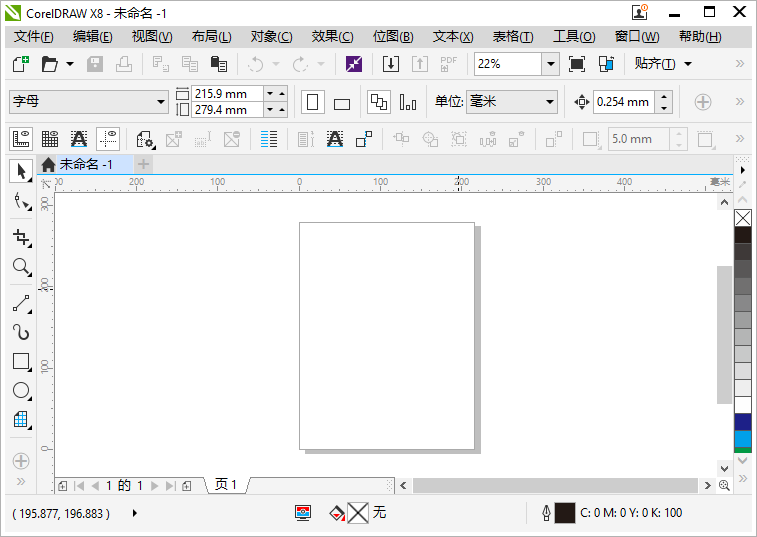The height and width of the screenshot is (537, 757).
Task: Switch page to landscape orientation
Action: tap(342, 103)
